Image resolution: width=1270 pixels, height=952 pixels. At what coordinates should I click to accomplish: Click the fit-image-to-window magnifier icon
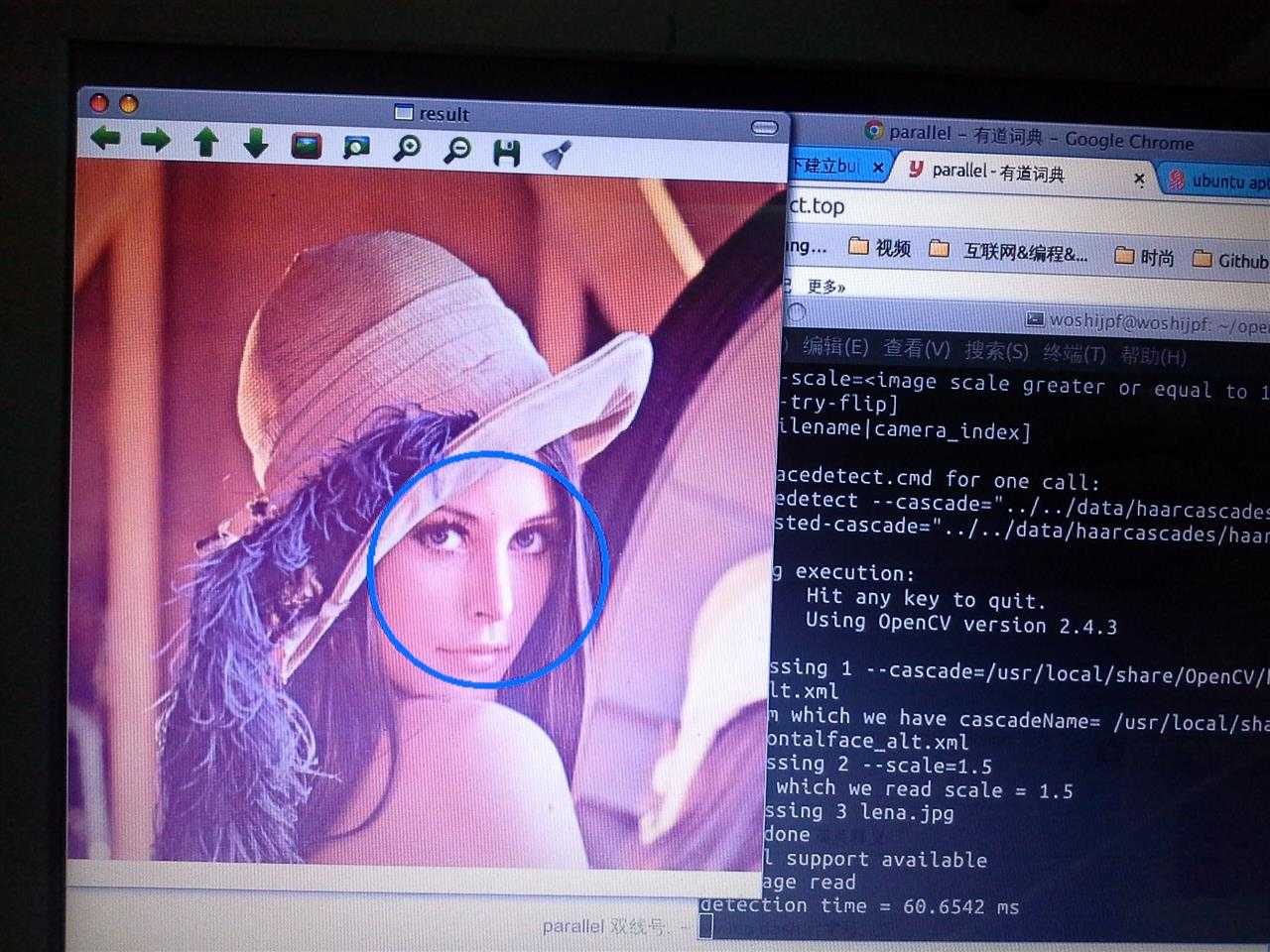[x=356, y=148]
